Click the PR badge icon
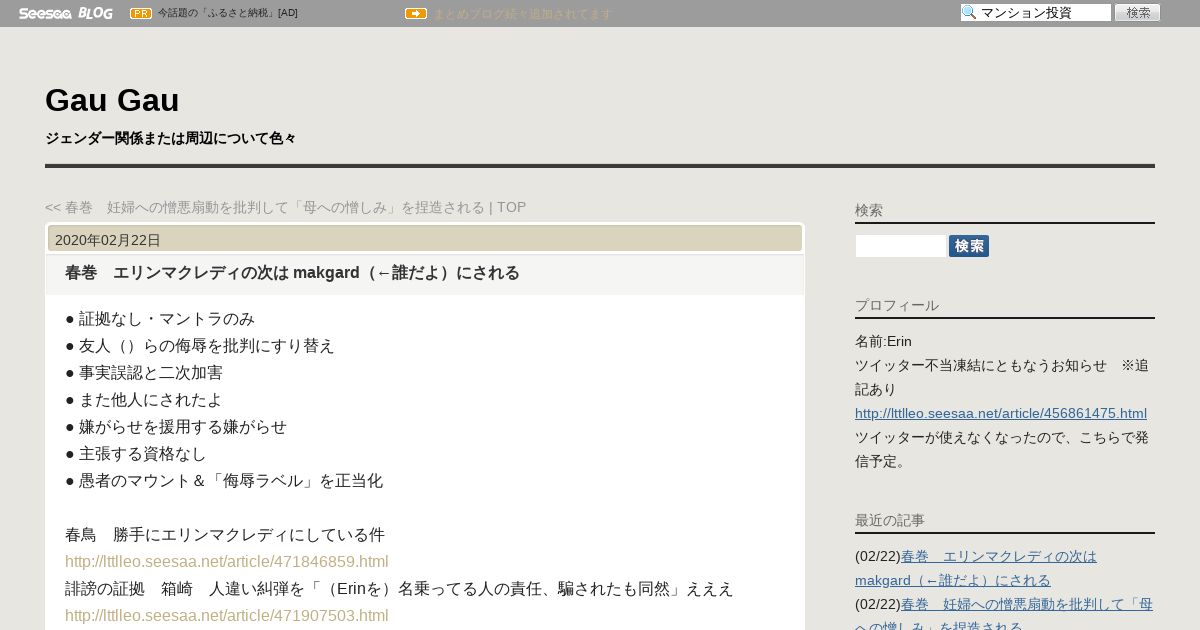The image size is (1200, 630). [x=141, y=13]
